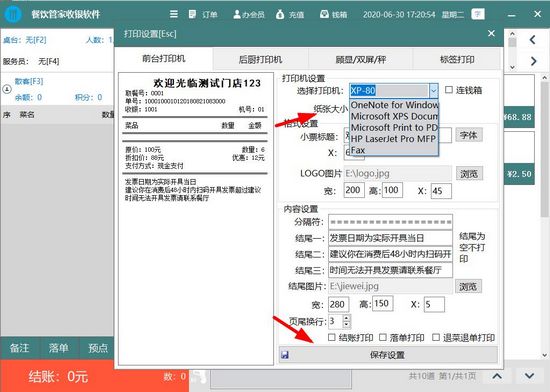Click the 结账: 0元 checkout button
The height and width of the screenshot is (392, 550).
pos(58,376)
